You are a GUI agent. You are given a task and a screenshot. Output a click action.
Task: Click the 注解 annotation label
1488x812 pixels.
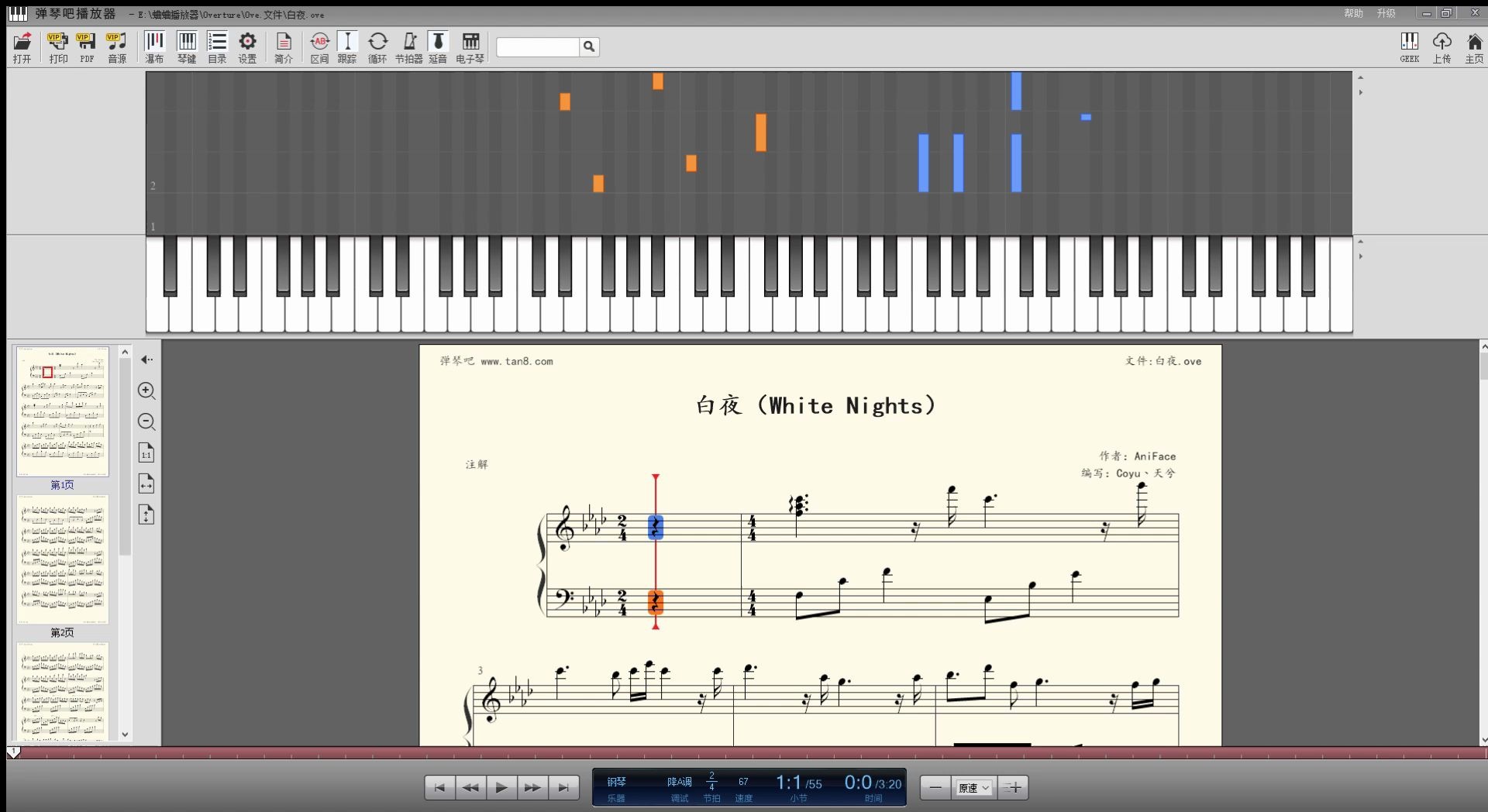click(477, 464)
